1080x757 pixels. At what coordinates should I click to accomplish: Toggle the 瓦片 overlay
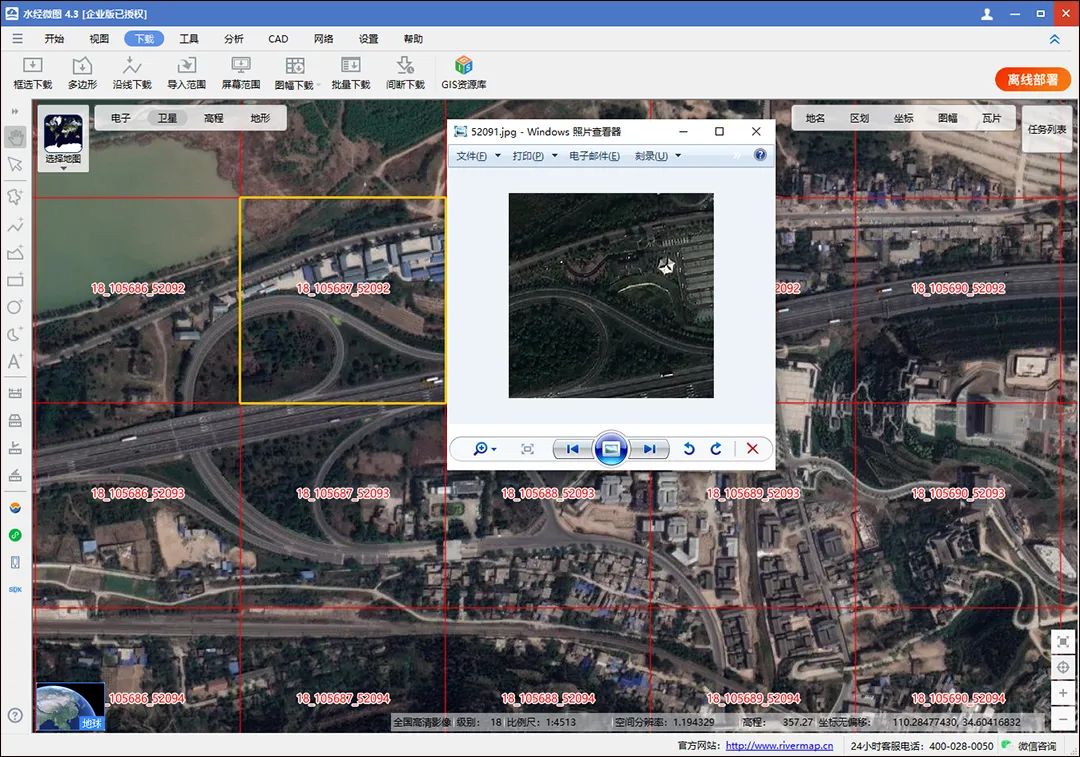click(x=992, y=118)
